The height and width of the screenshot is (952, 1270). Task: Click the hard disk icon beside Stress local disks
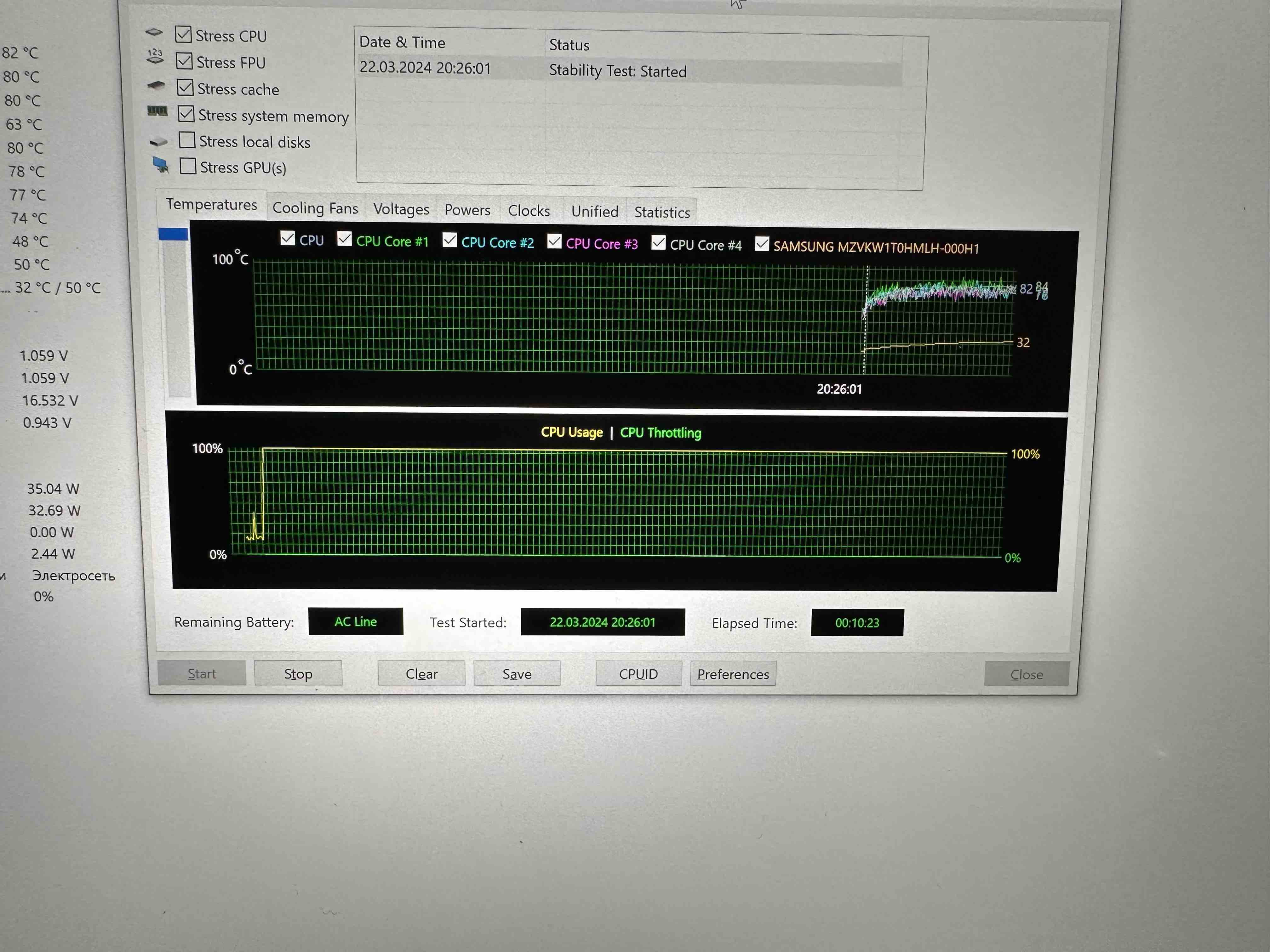[158, 141]
